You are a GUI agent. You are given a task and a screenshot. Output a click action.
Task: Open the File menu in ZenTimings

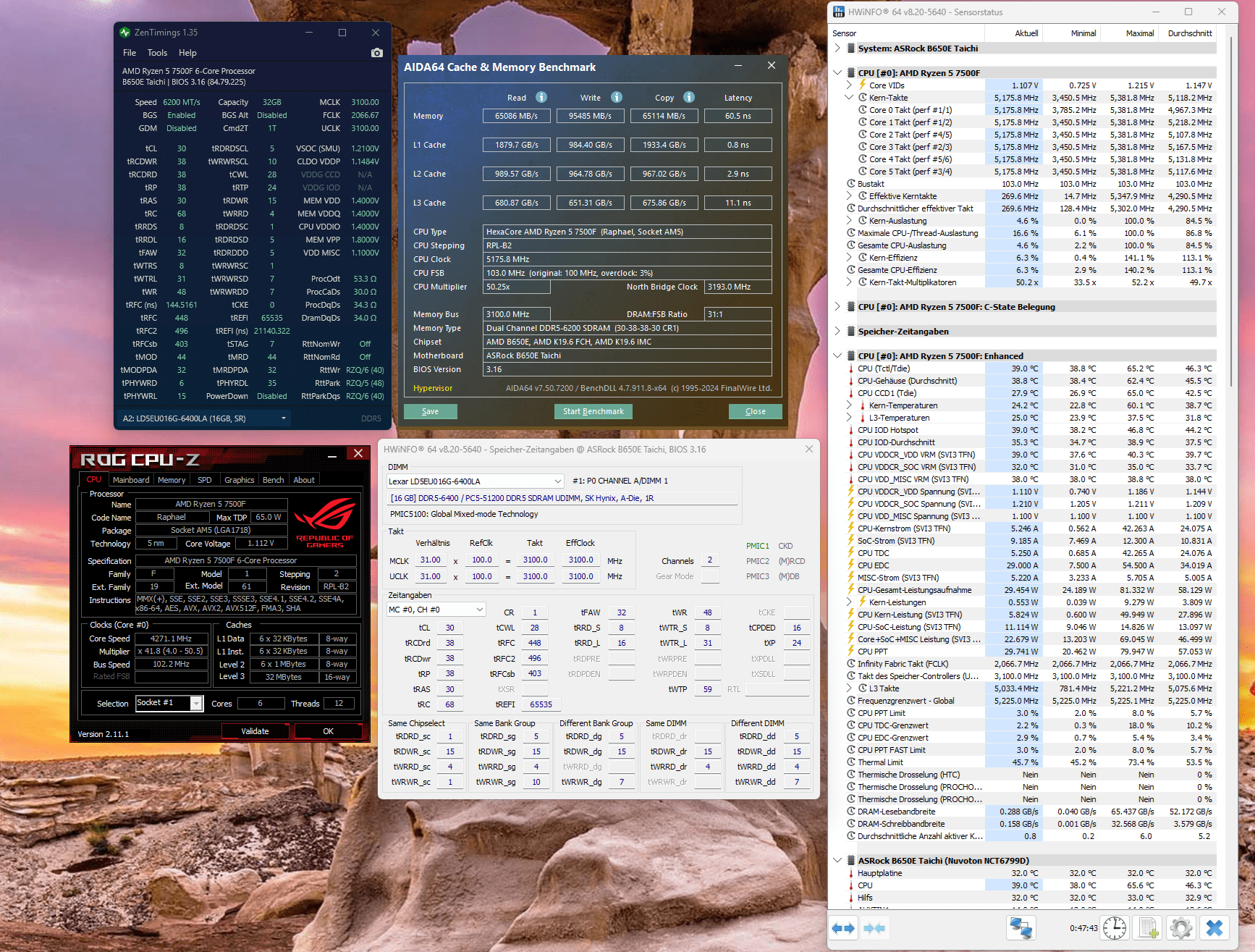[130, 53]
